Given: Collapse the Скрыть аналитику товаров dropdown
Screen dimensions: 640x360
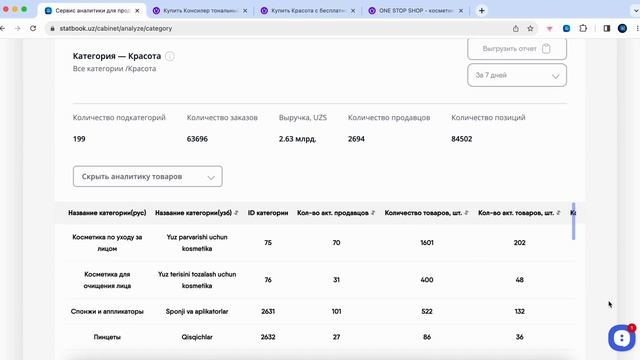Looking at the screenshot, I should 148,176.
